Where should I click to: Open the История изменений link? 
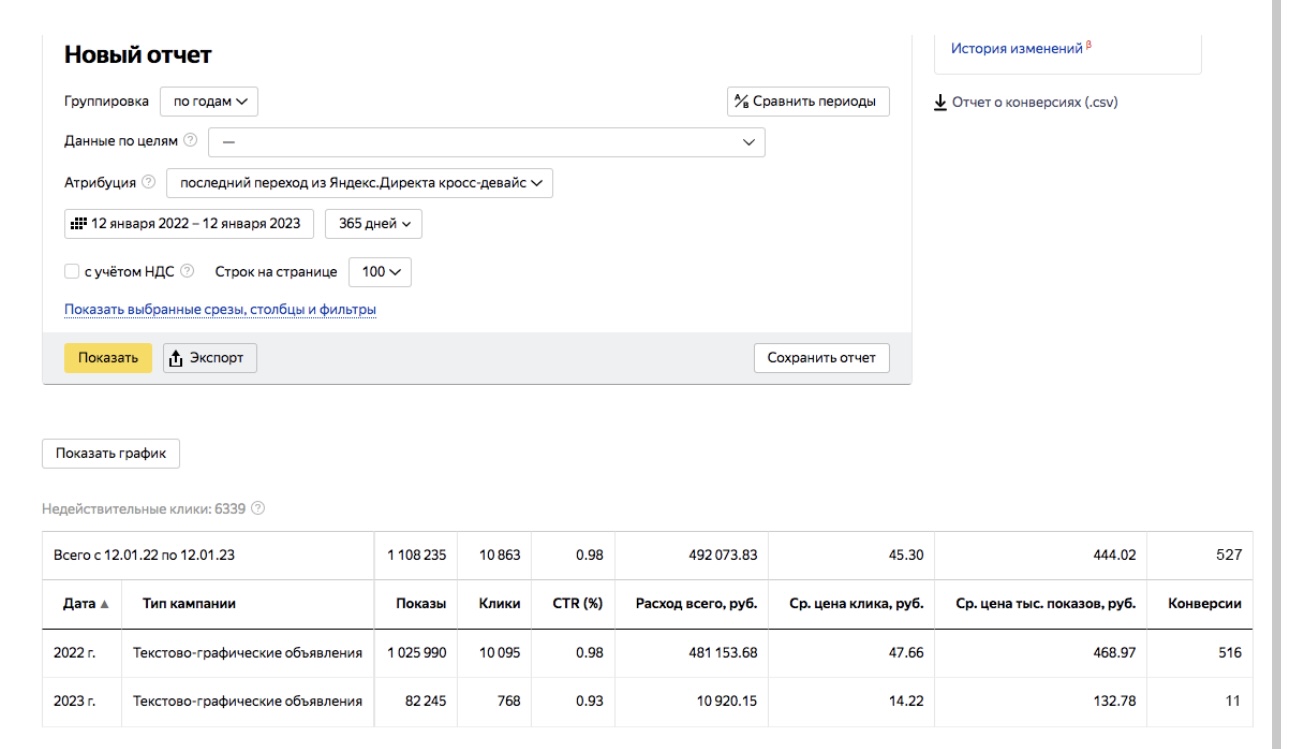point(1016,48)
